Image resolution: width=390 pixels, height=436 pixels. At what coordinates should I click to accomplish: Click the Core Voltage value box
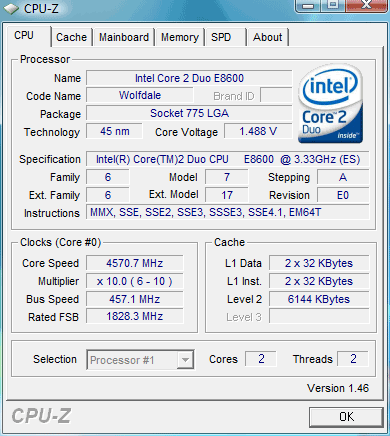(258, 131)
